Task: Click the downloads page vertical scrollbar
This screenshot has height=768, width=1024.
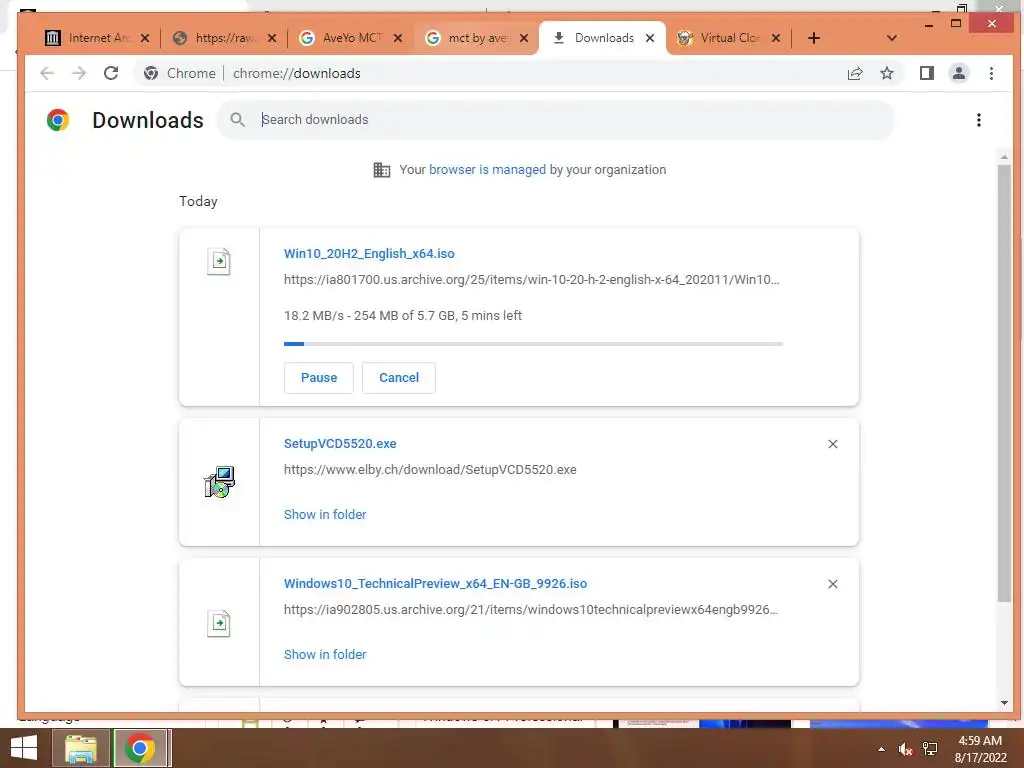Action: tap(1004, 382)
